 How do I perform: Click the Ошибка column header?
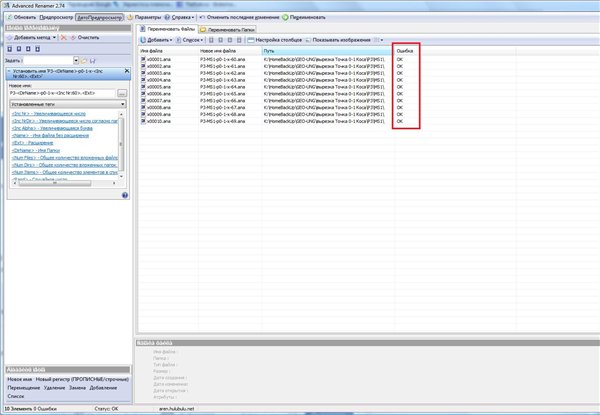(x=404, y=50)
